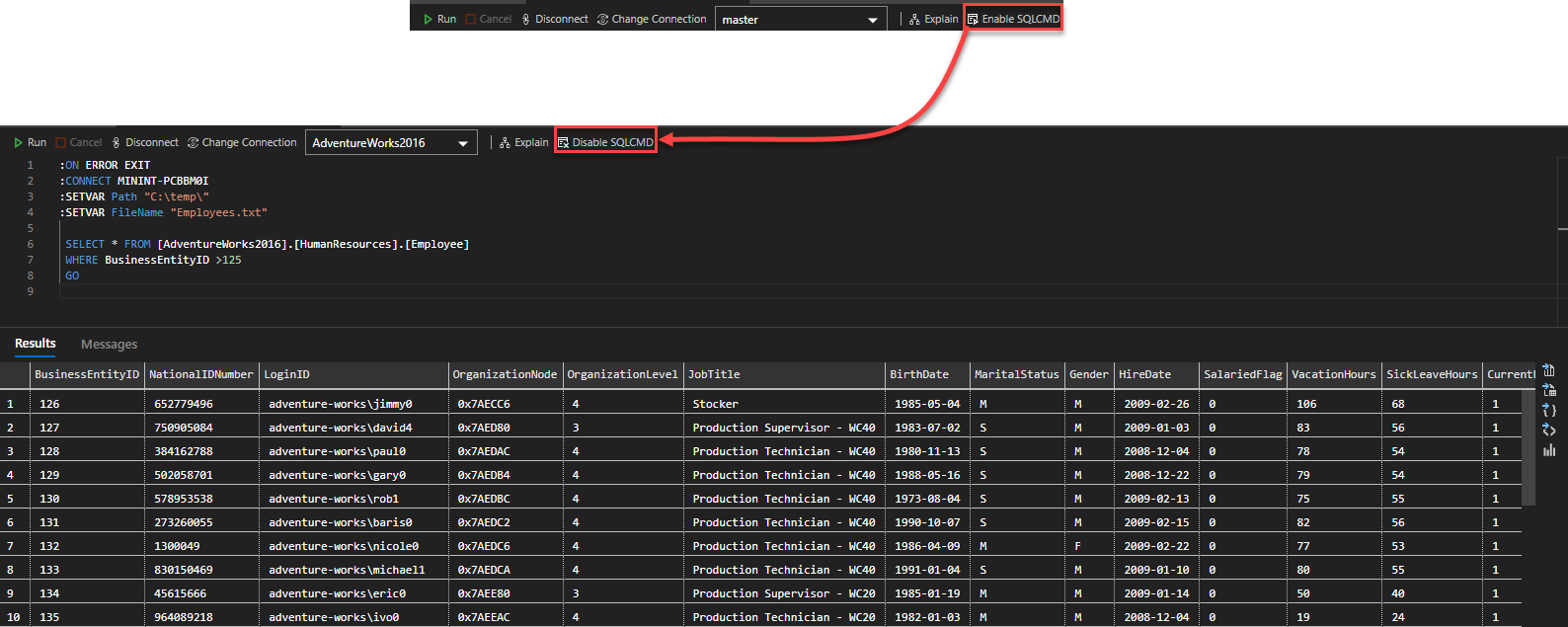The height and width of the screenshot is (627, 1568).
Task: Click the :CONNECT MININT-PCBBM0I line
Action: [x=133, y=181]
